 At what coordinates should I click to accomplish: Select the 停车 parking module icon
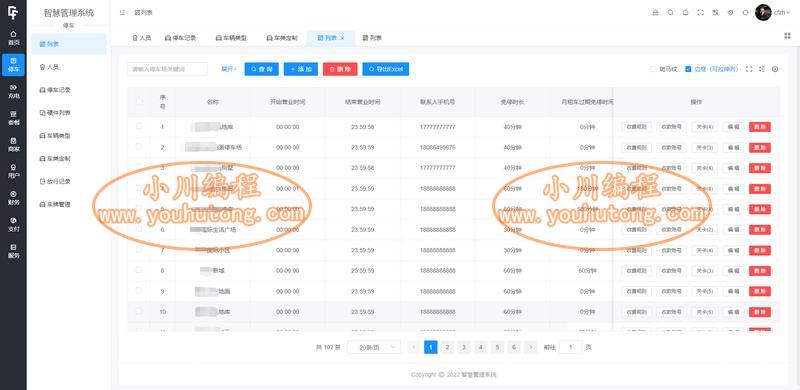(x=13, y=65)
